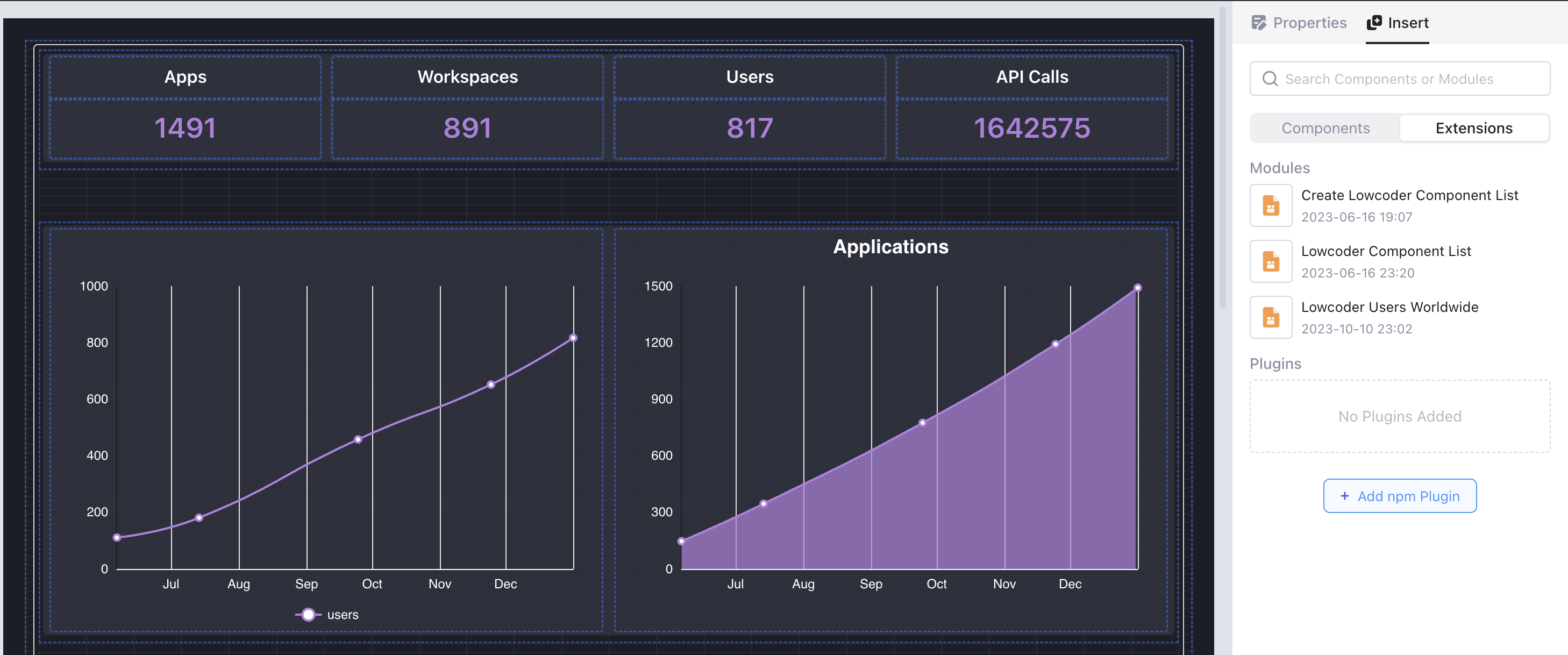Toggle the users legend marker
This screenshot has height=655, width=1568.
coord(309,615)
